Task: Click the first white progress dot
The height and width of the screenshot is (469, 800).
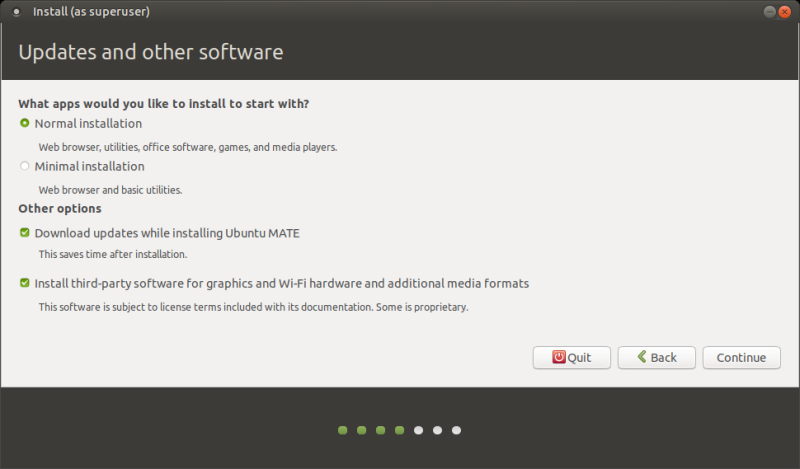Action: (418, 430)
